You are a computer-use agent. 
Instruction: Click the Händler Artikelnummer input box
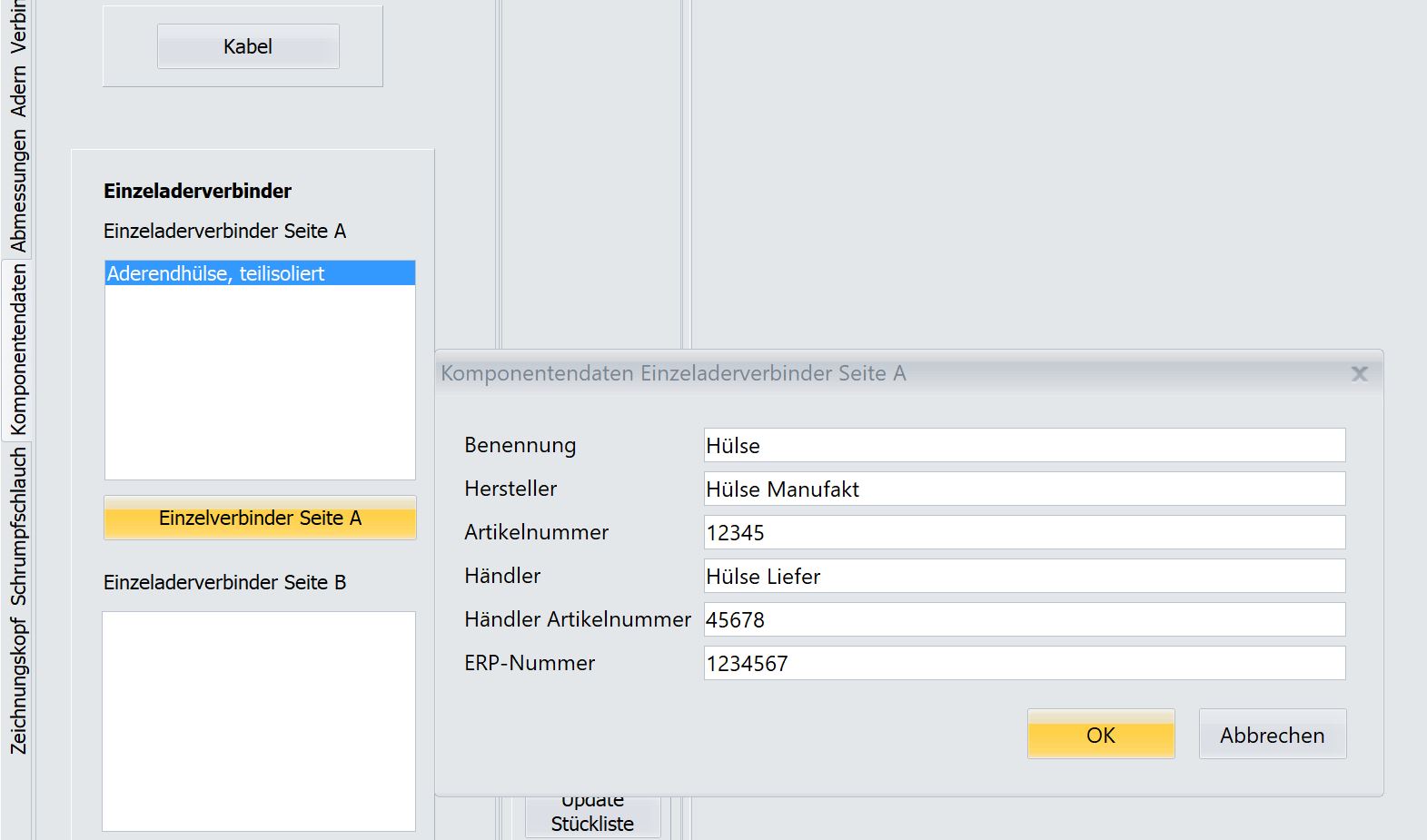coord(1024,619)
